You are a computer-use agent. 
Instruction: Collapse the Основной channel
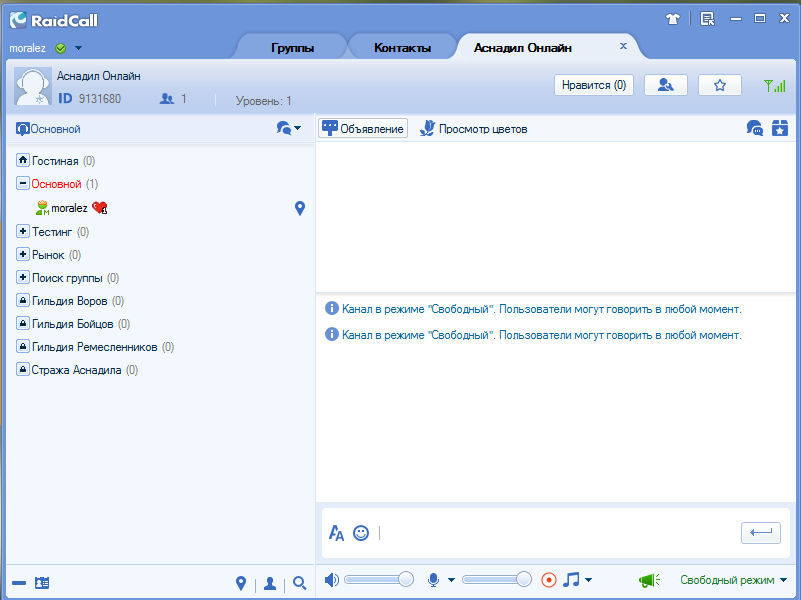(x=22, y=183)
